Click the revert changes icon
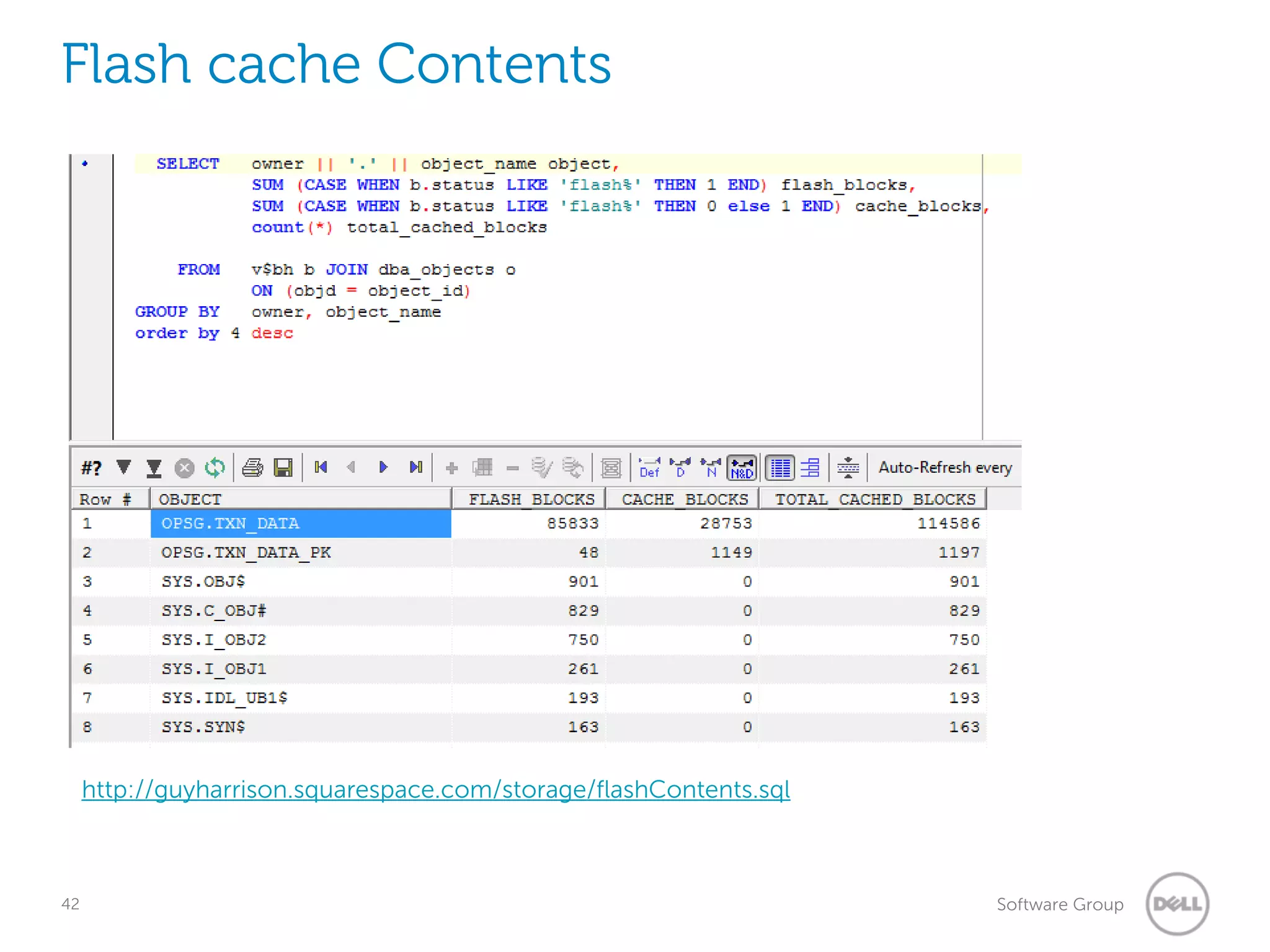 click(573, 467)
